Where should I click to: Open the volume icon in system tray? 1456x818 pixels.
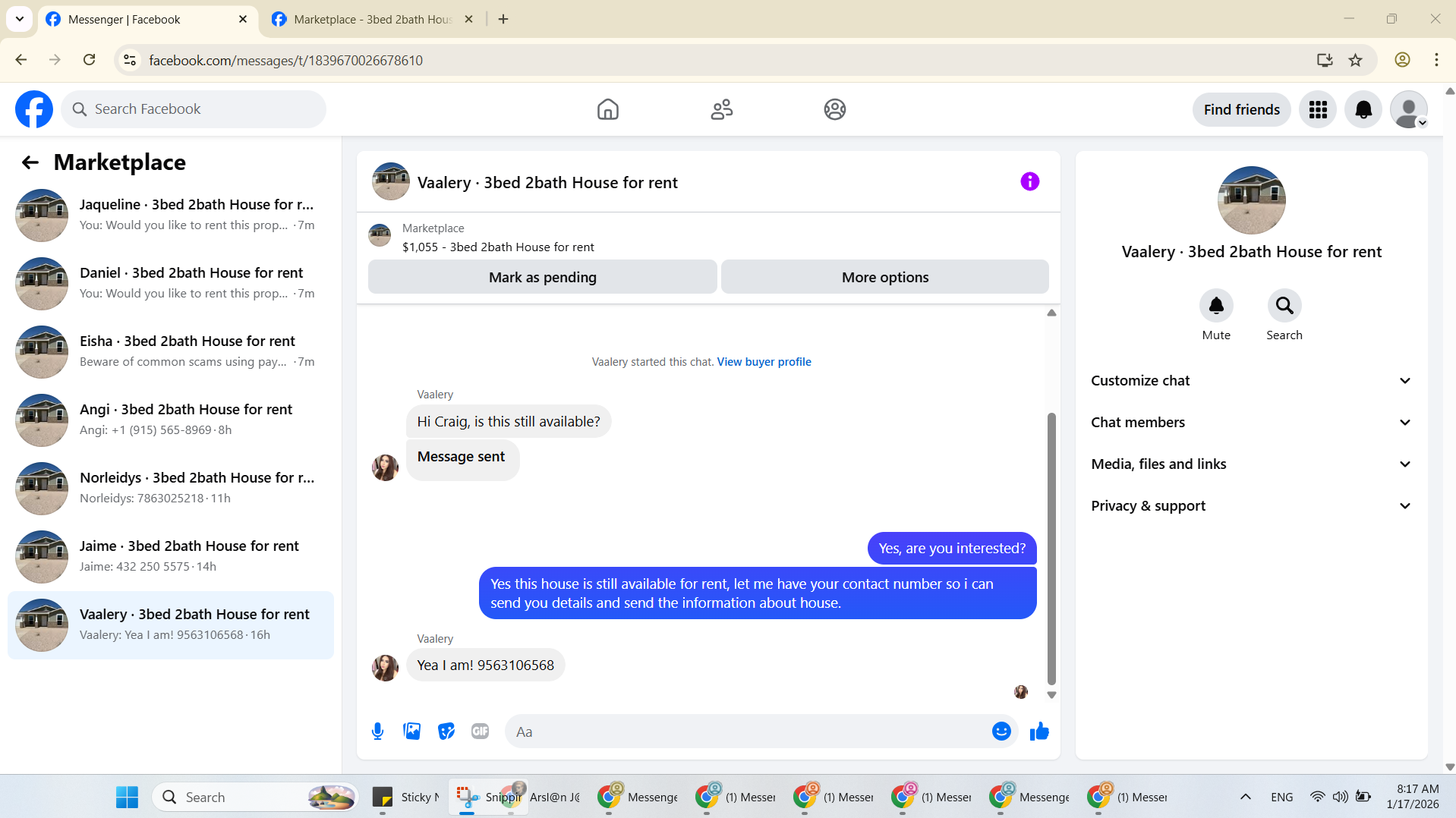(1340, 797)
